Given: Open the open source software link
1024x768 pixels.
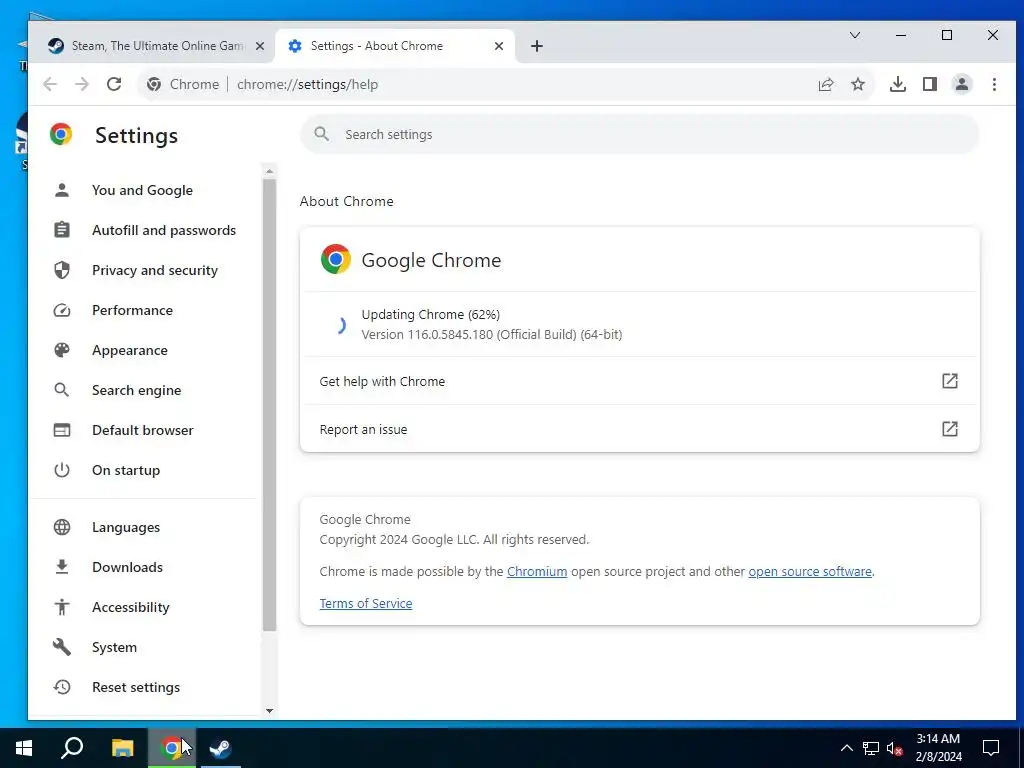Looking at the screenshot, I should pos(810,571).
